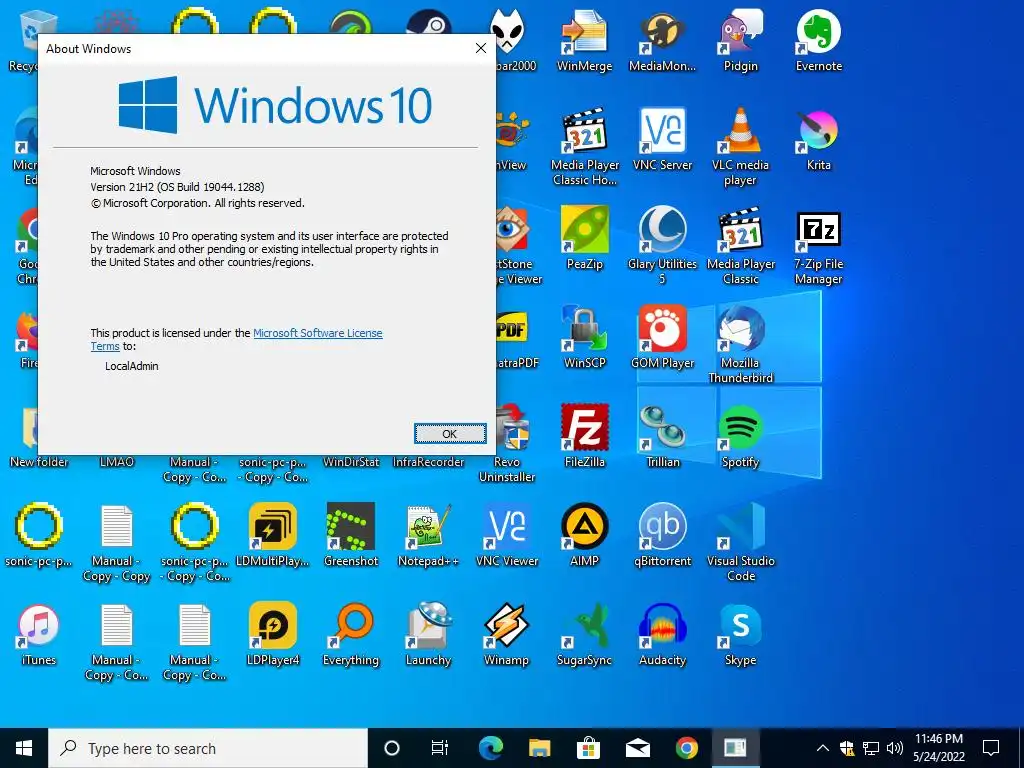Launch VLC media player icon

(x=741, y=147)
